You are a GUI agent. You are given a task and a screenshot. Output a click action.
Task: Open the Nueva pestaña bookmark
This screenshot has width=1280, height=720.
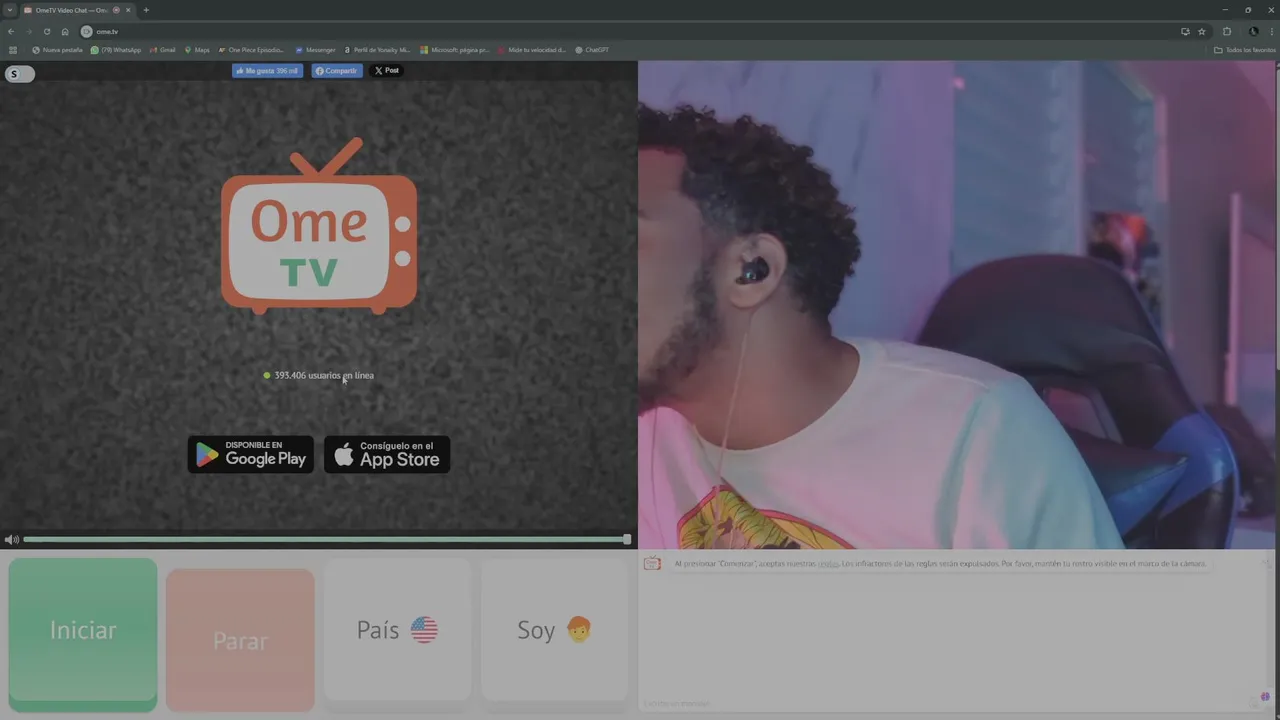tap(58, 50)
